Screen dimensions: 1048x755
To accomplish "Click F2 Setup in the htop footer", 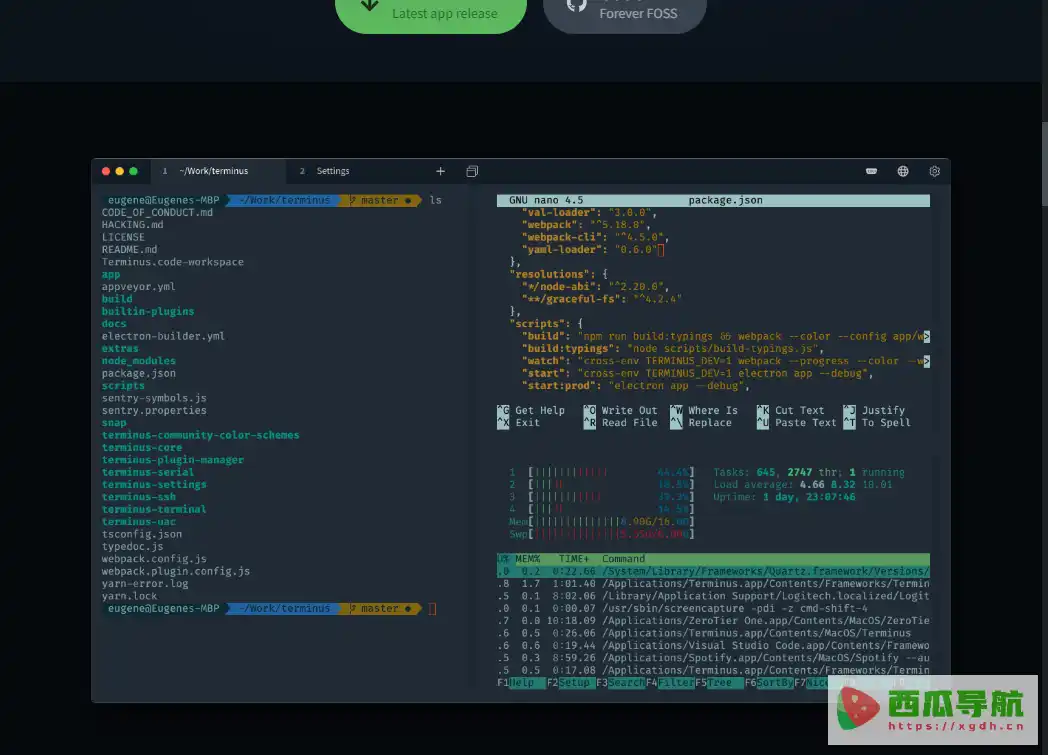I will pyautogui.click(x=570, y=682).
